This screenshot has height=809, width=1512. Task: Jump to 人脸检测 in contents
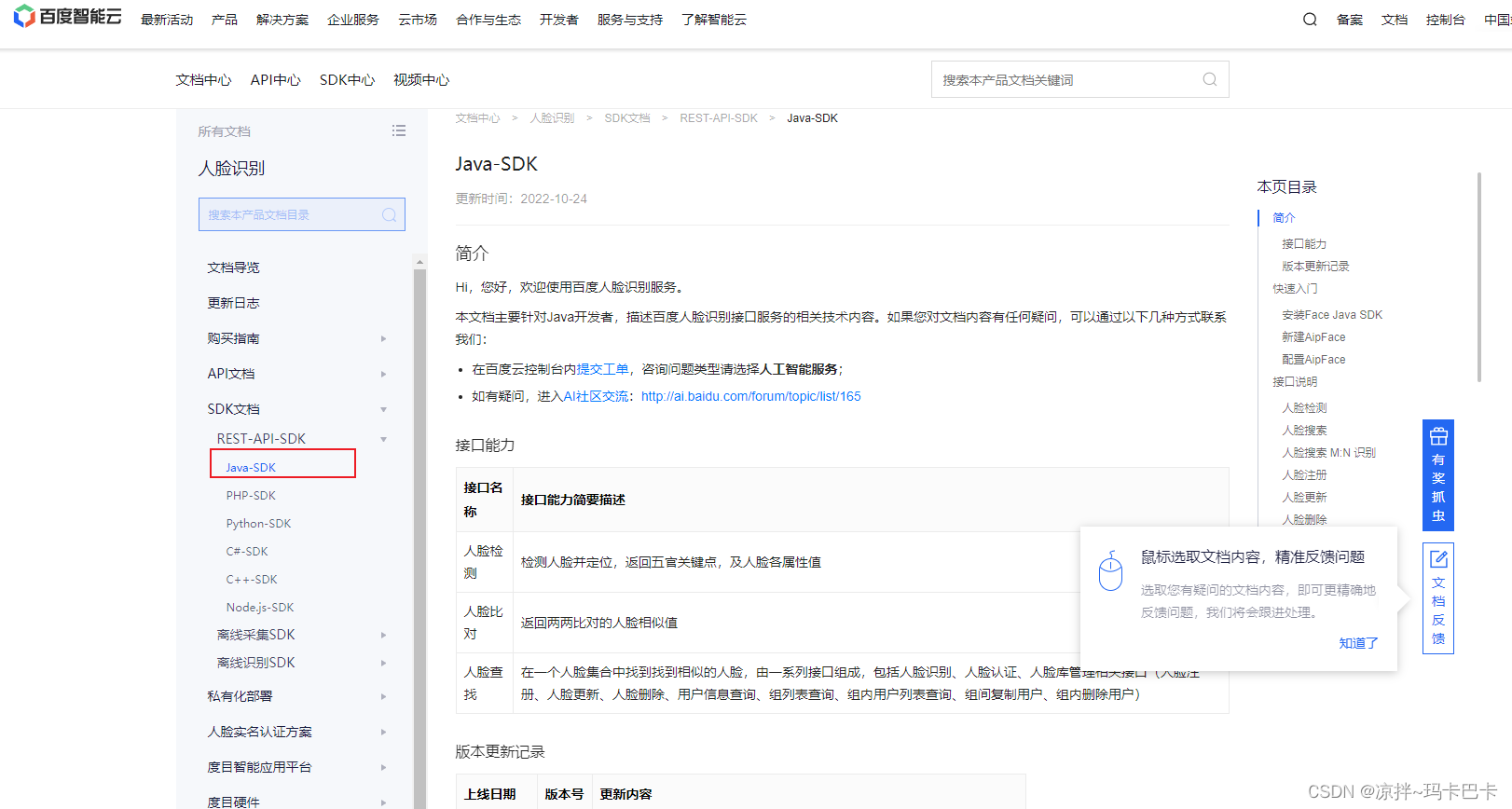[x=1304, y=408]
